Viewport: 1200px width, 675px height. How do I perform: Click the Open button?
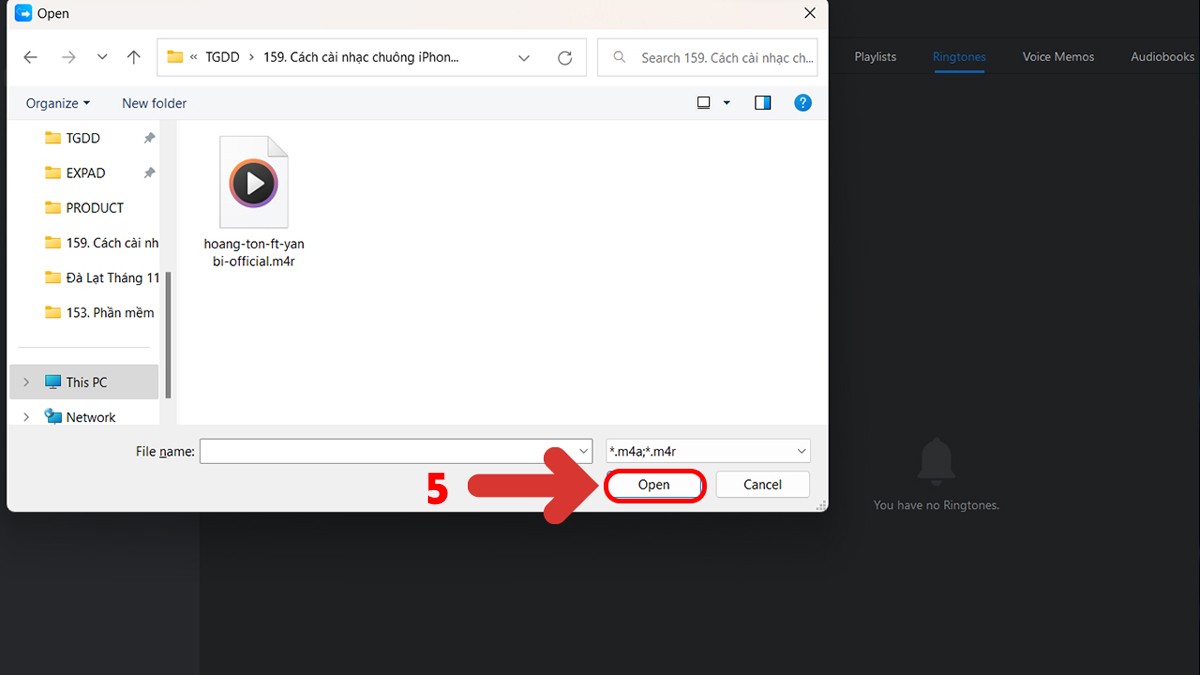(654, 485)
